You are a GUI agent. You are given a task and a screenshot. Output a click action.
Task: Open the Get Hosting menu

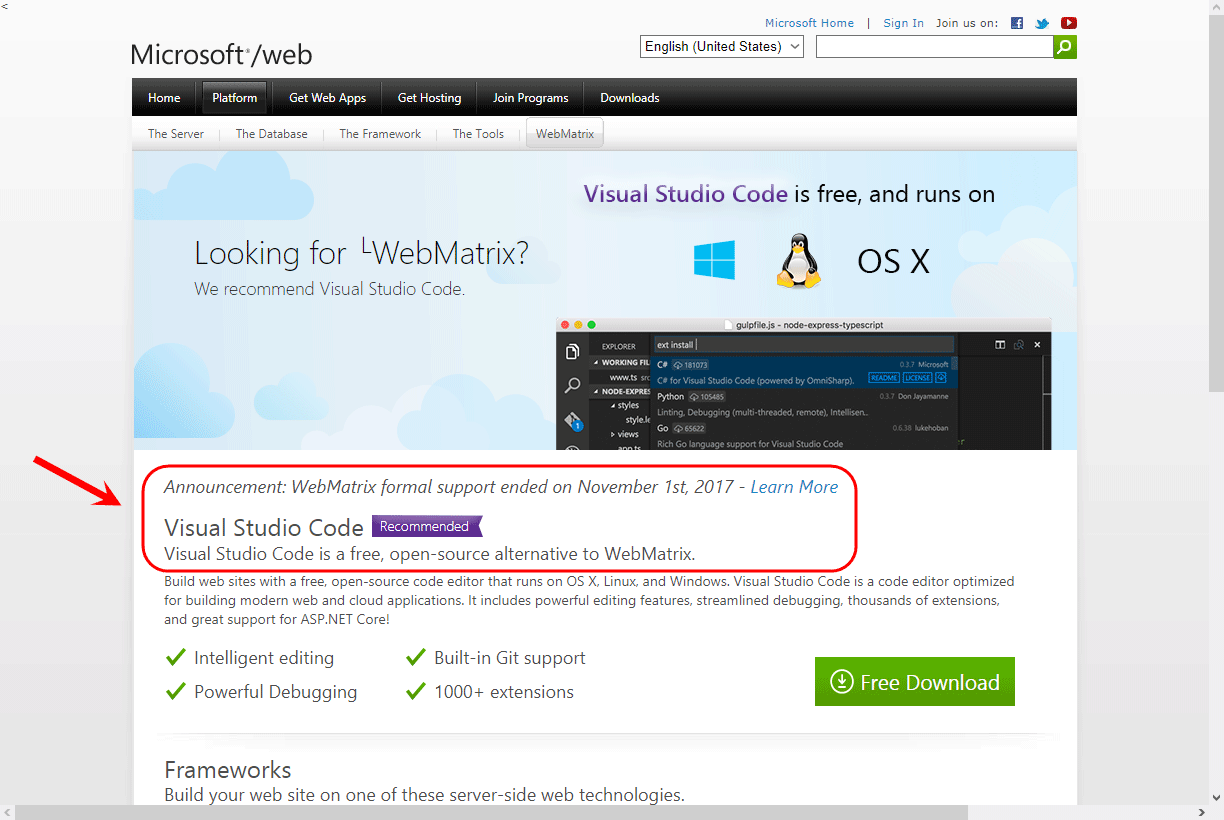point(430,98)
